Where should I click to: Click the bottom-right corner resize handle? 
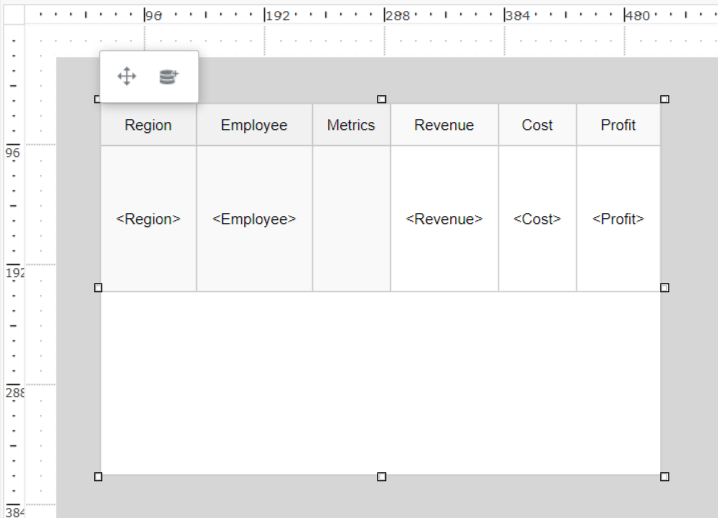point(665,477)
